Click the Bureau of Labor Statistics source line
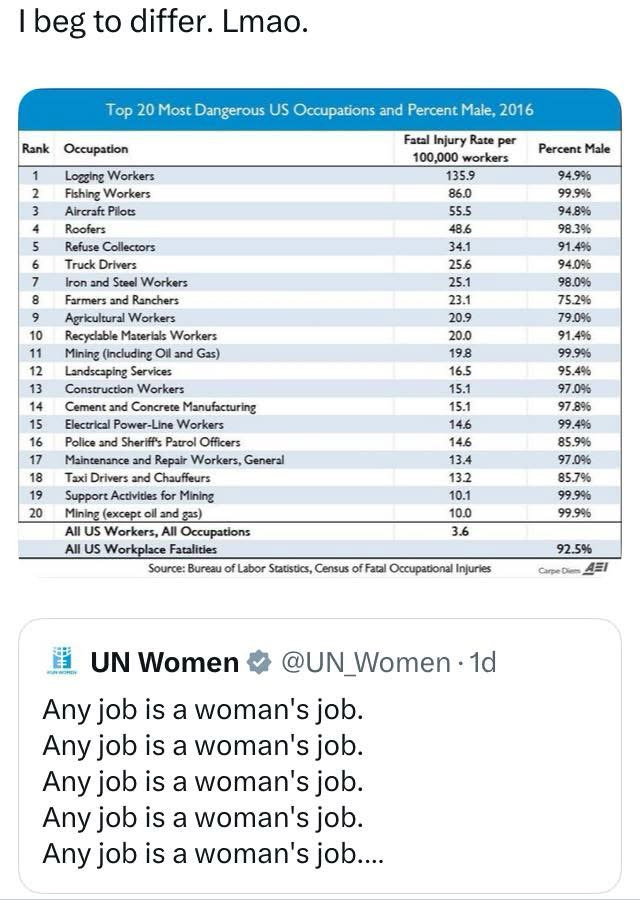The image size is (640, 900). [x=319, y=569]
